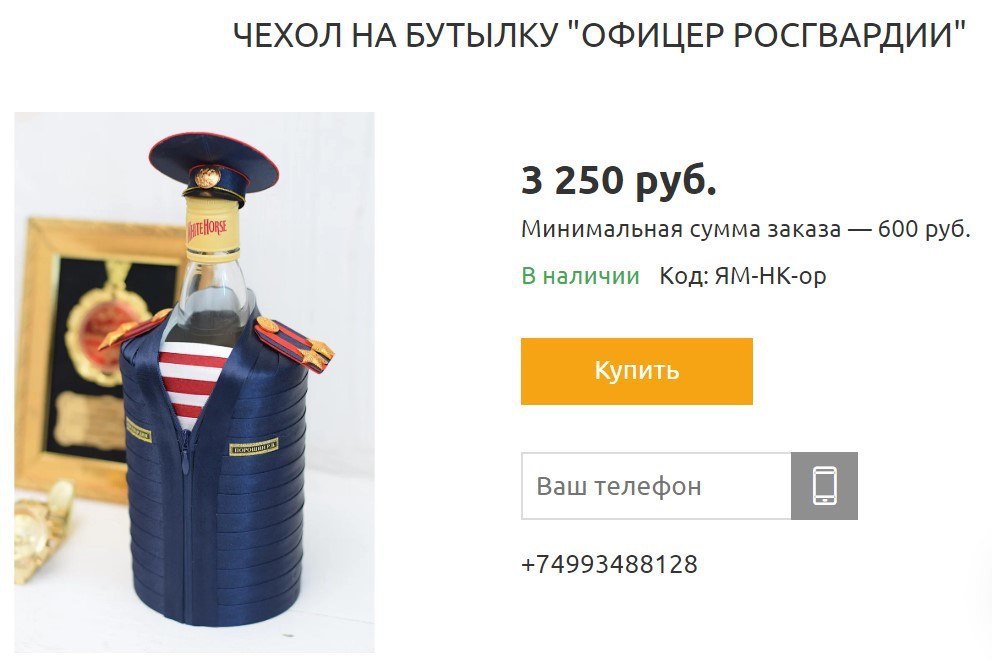This screenshot has height=666, width=992.
Task: Click the right shoulder epaulette in photo
Action: [295, 345]
